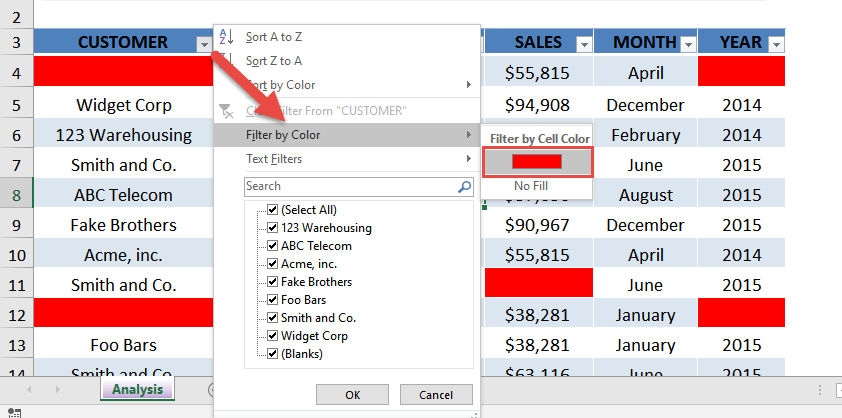The height and width of the screenshot is (418, 842).
Task: Uncheck the Smith and Co. checkbox
Action: pos(272,318)
